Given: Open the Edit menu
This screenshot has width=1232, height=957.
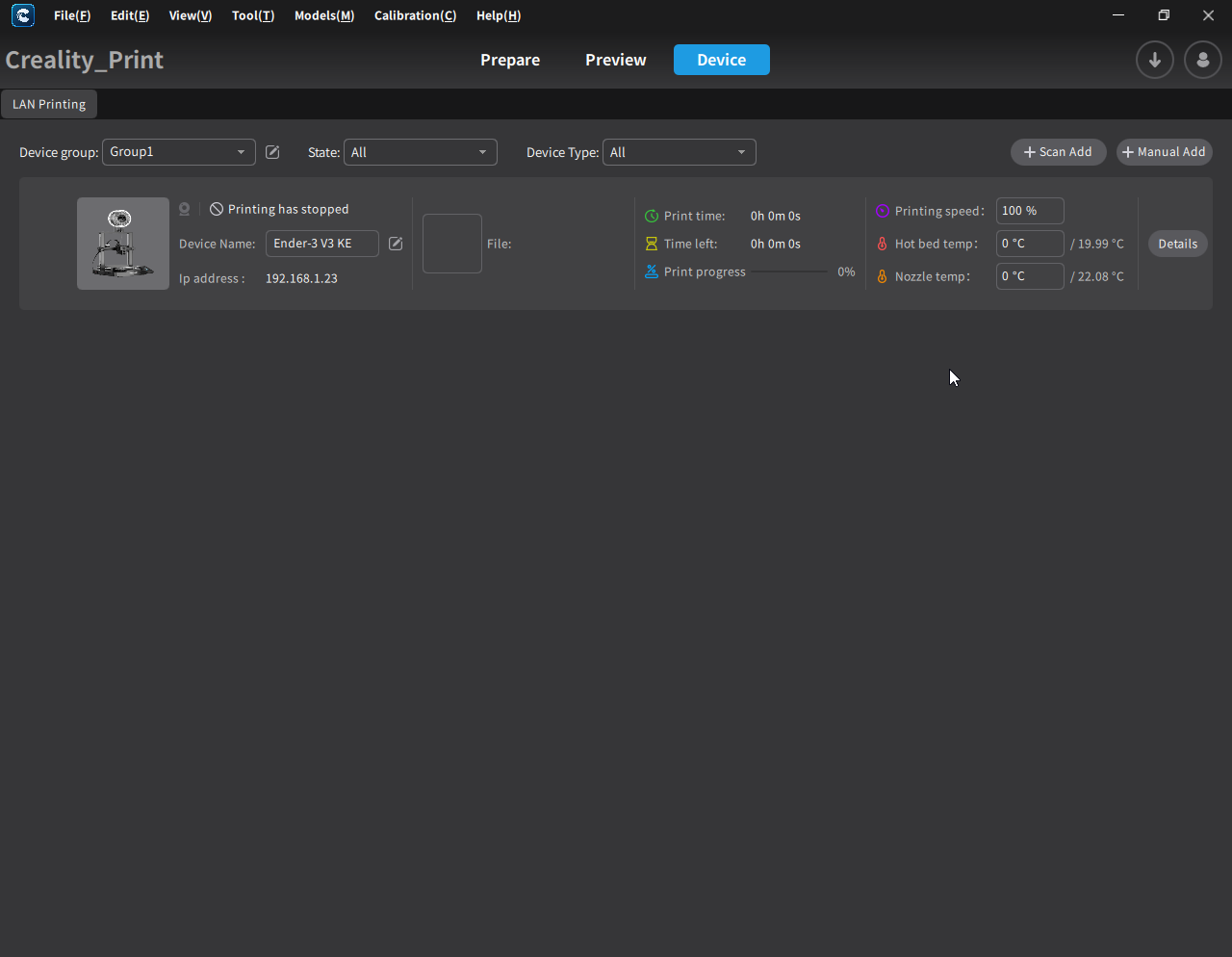Looking at the screenshot, I should coord(130,15).
